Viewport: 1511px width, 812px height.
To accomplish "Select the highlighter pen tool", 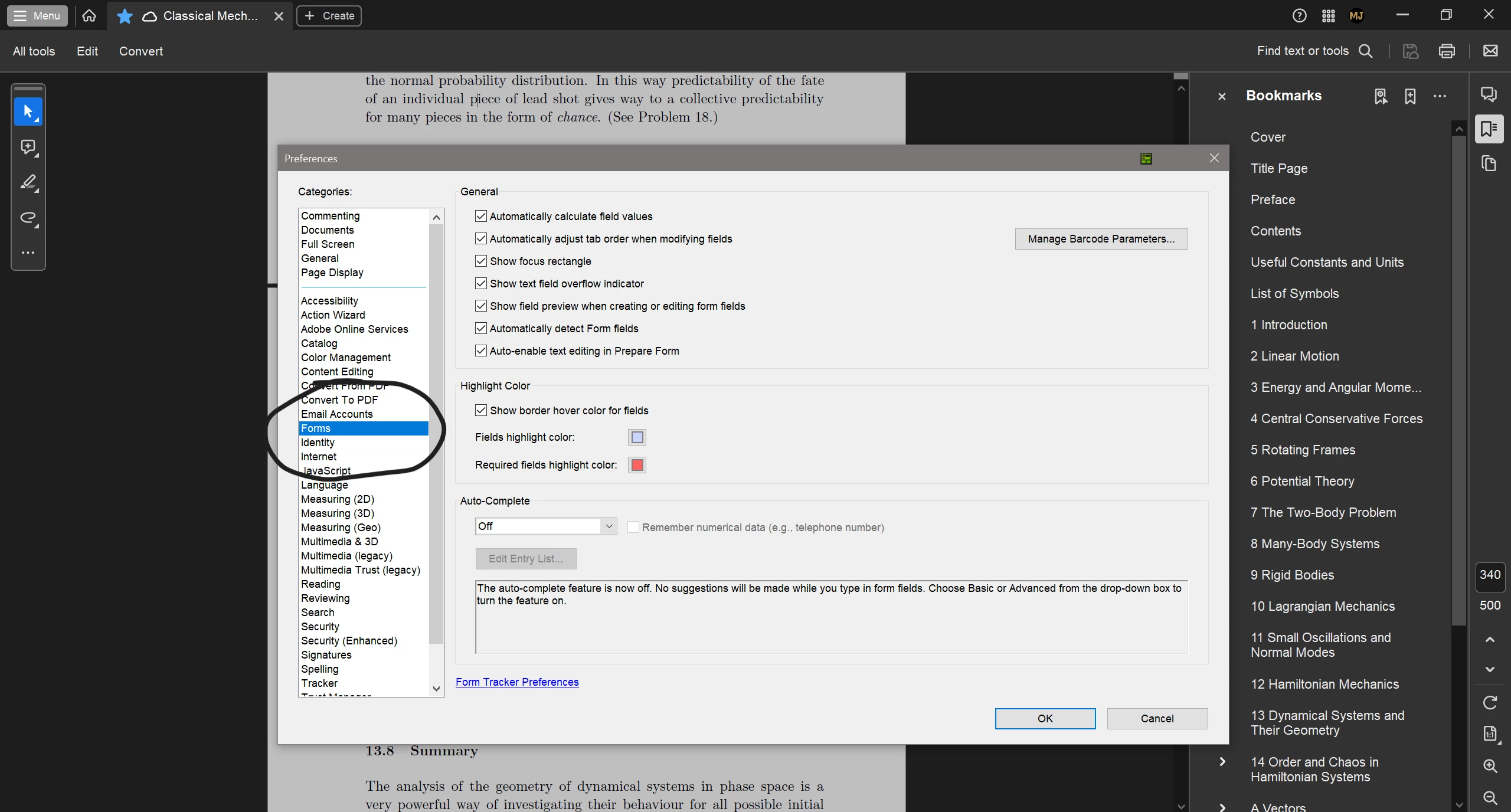I will click(28, 182).
